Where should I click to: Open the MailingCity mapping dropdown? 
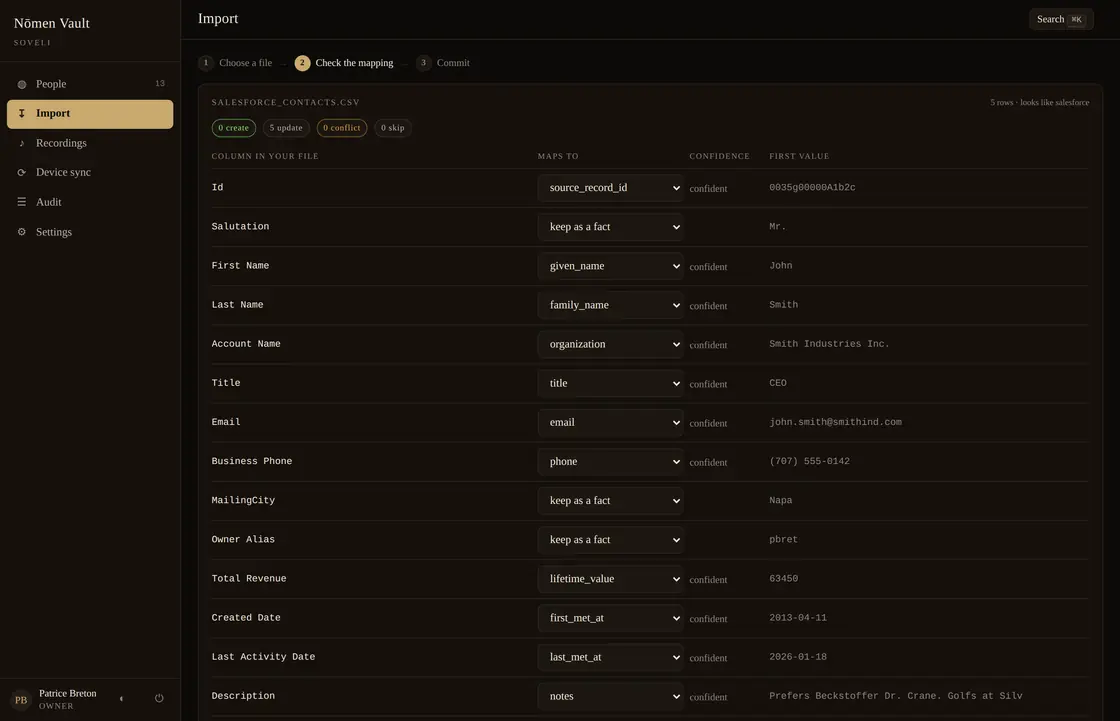coord(610,501)
